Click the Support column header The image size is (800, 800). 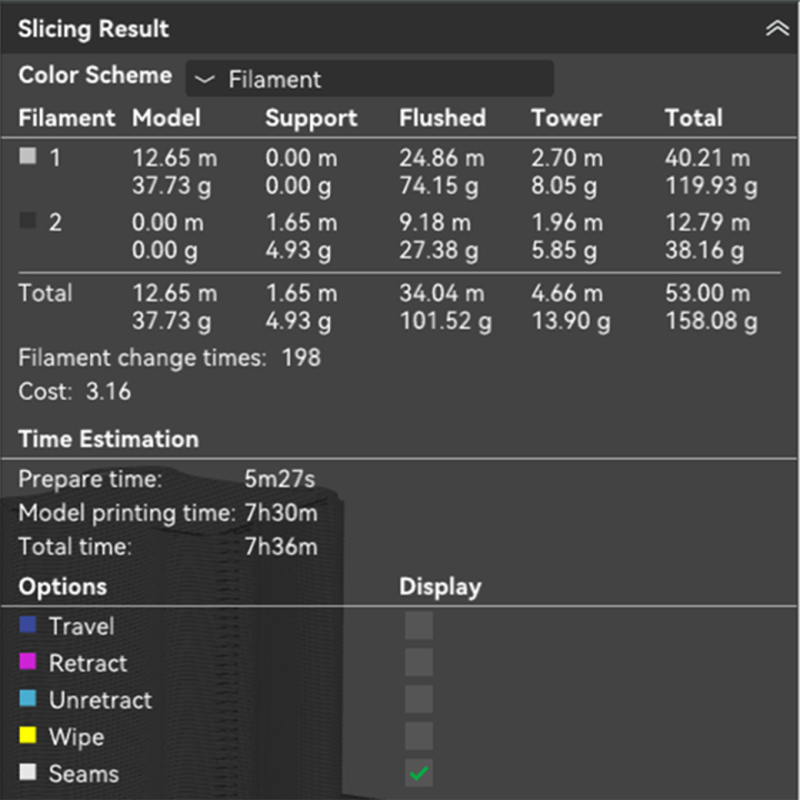pos(311,118)
